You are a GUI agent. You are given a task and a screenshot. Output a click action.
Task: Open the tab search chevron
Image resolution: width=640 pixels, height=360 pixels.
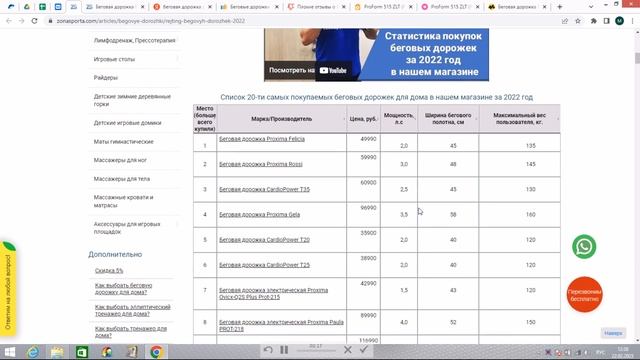(591, 7)
